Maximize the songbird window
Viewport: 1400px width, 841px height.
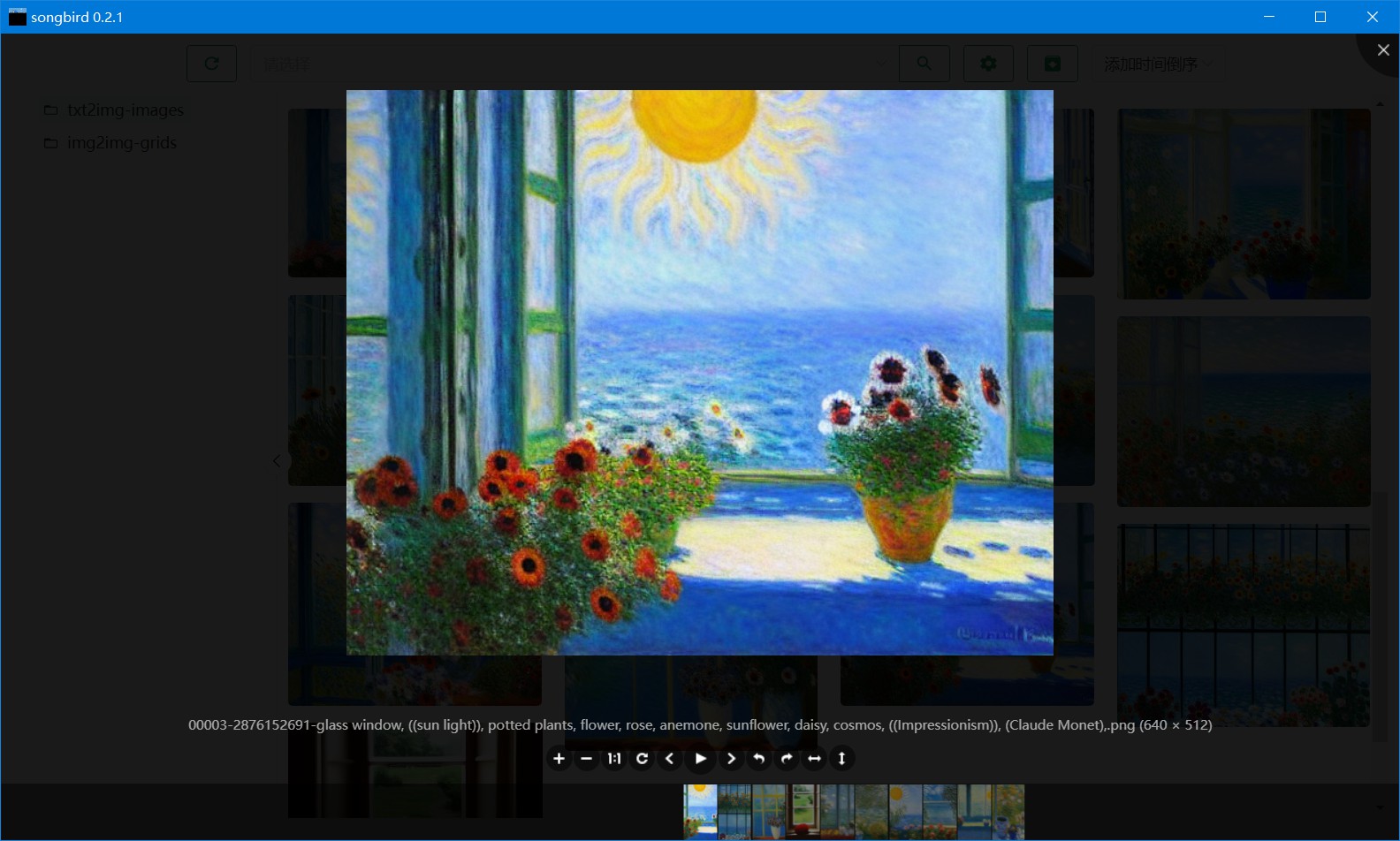[x=1320, y=17]
